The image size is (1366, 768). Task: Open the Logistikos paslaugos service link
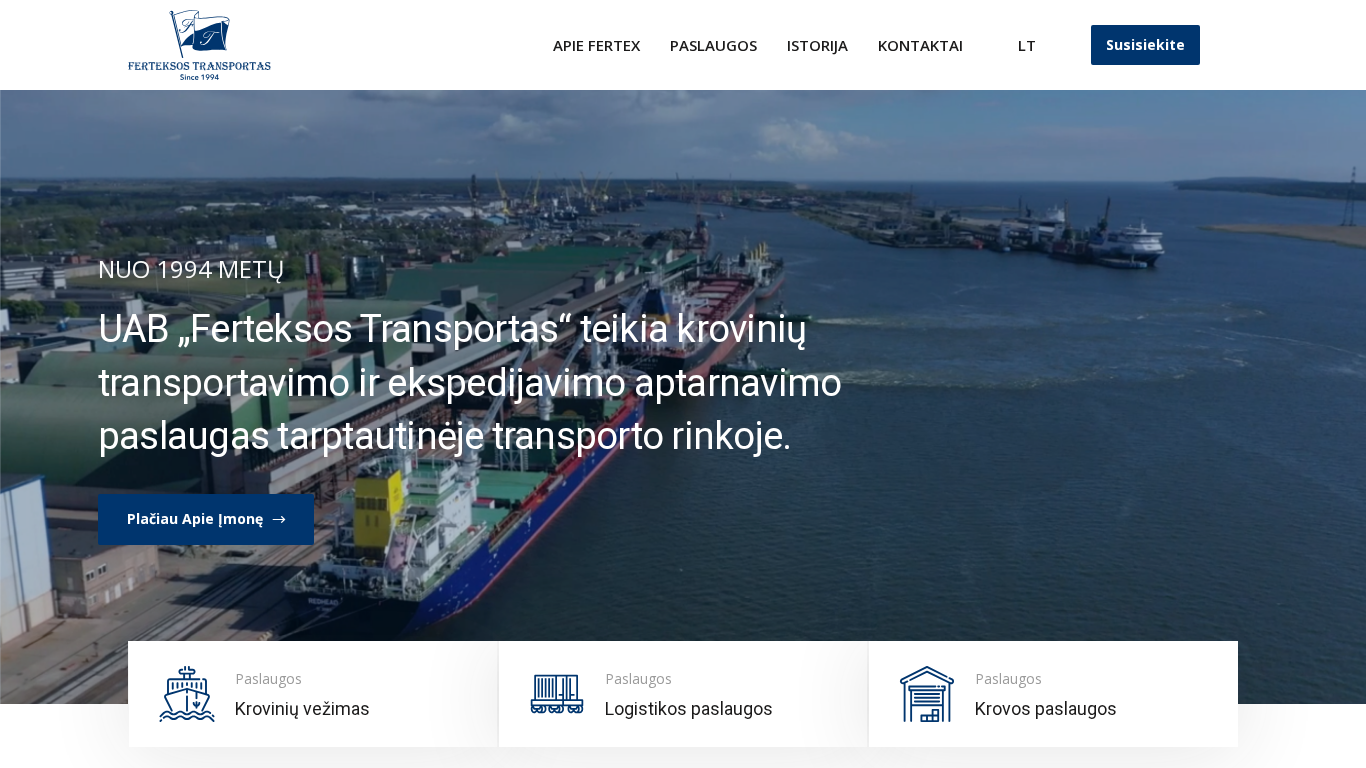pos(688,709)
